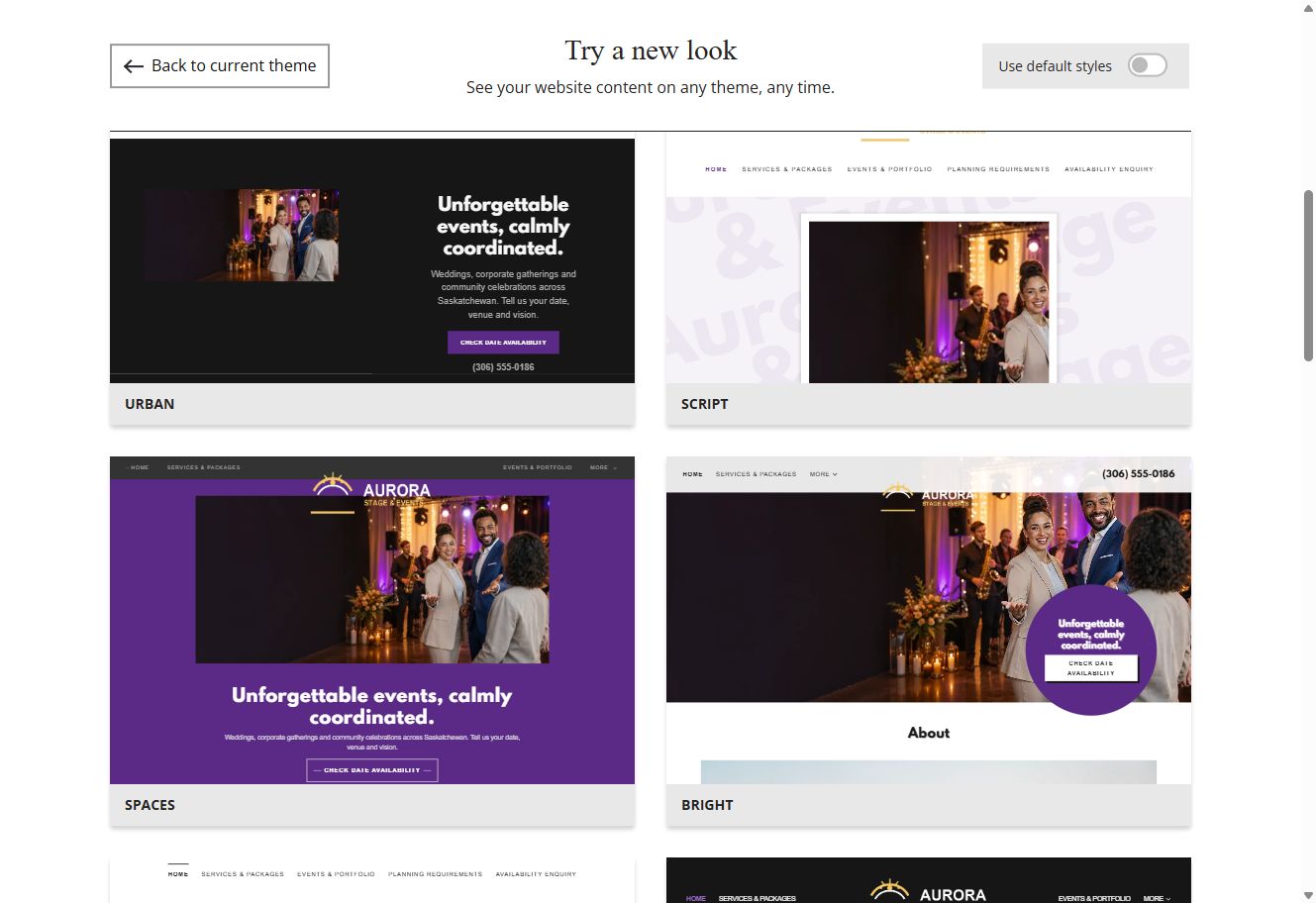Click Aurora logo in Spaces preview

372,492
